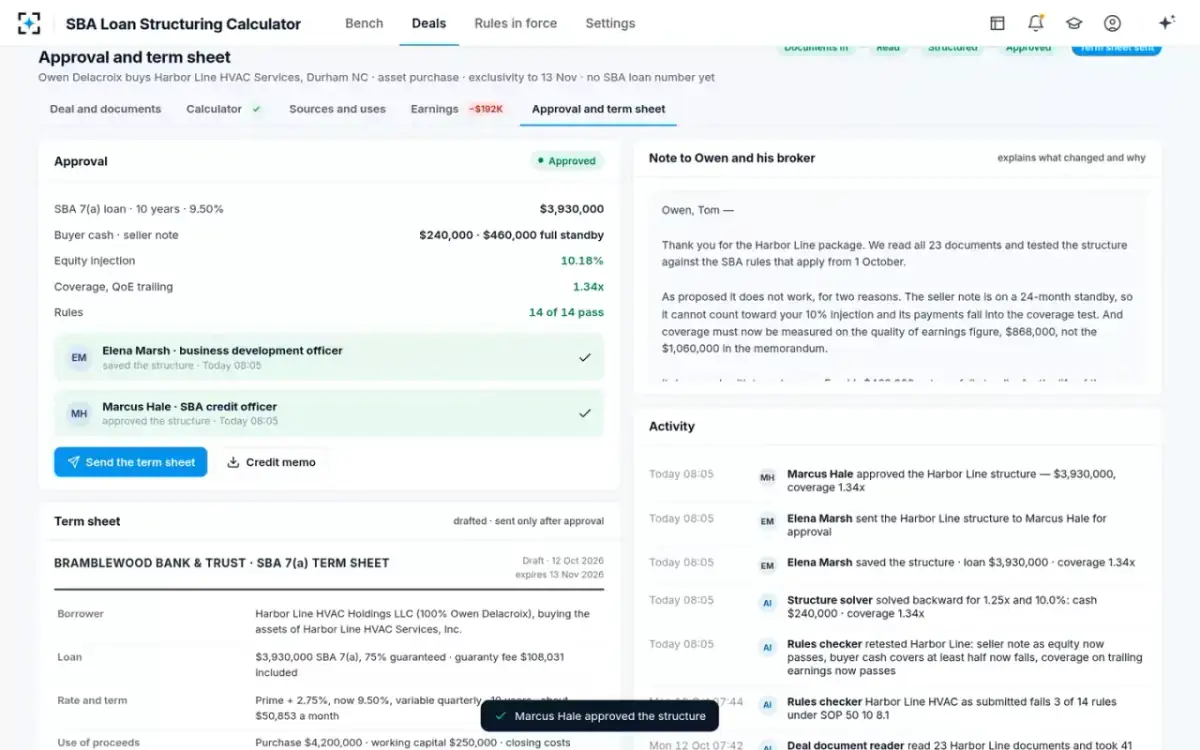Click AI avatar on 'retested Harbor Line' entry

[x=767, y=647]
